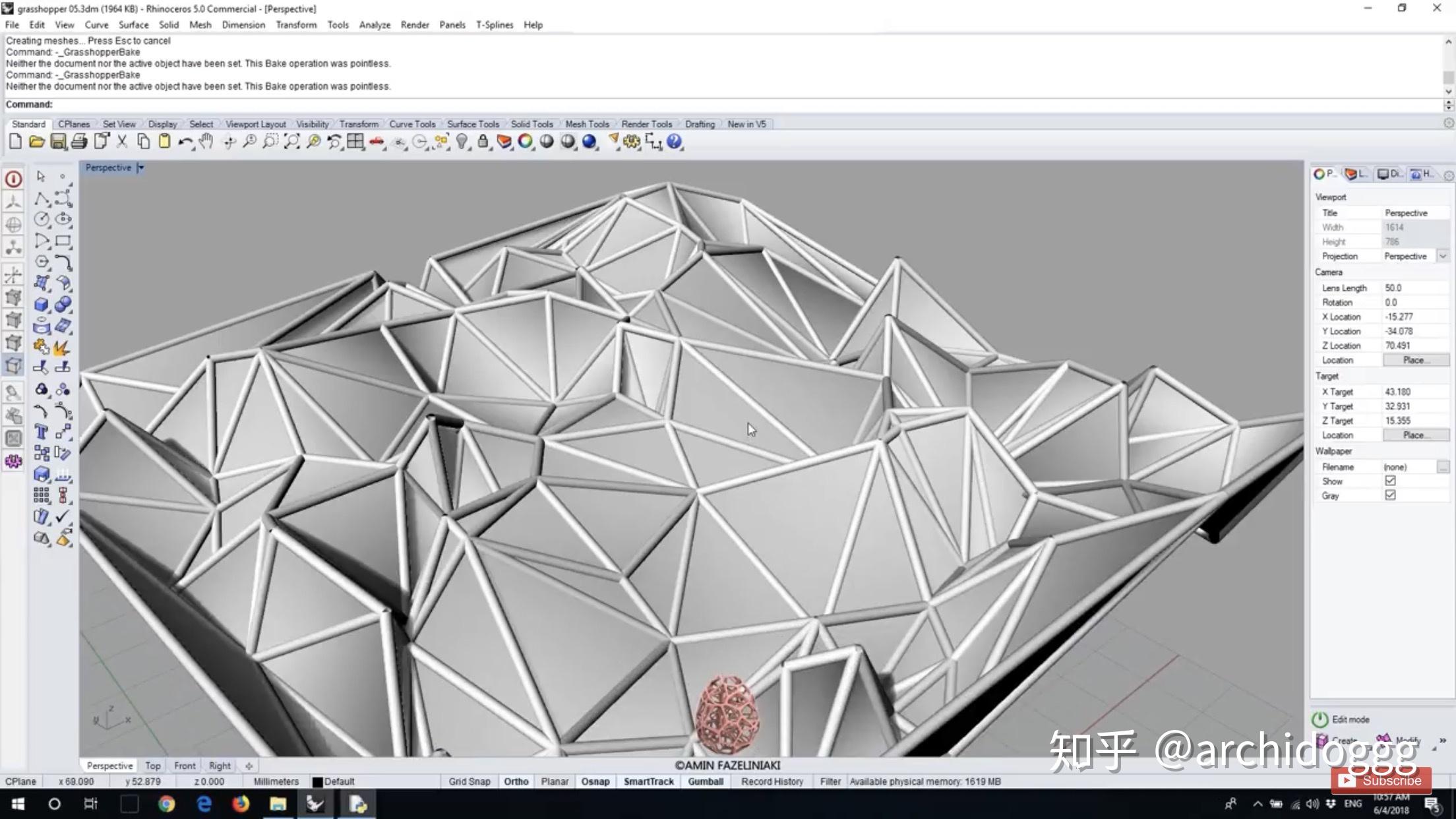Click the Lock objects padlock icon
Image resolution: width=1456 pixels, height=819 pixels.
click(483, 142)
